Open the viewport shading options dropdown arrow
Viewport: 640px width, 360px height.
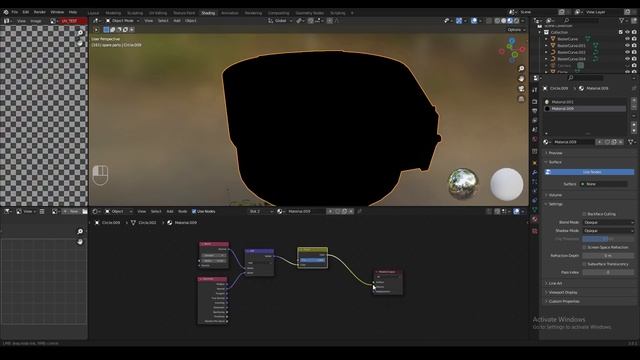click(x=523, y=20)
